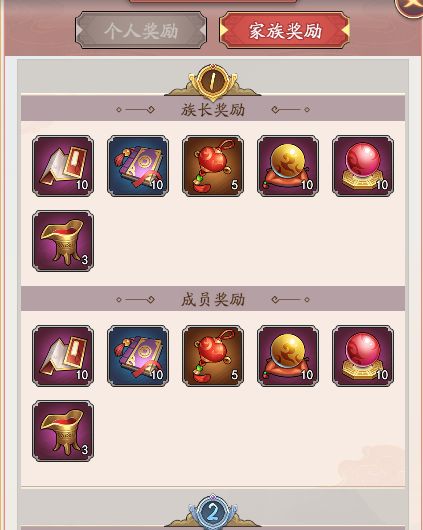Screen dimensions: 423x530
Task: Click the rank 2 silver medal badge
Action: [213, 512]
